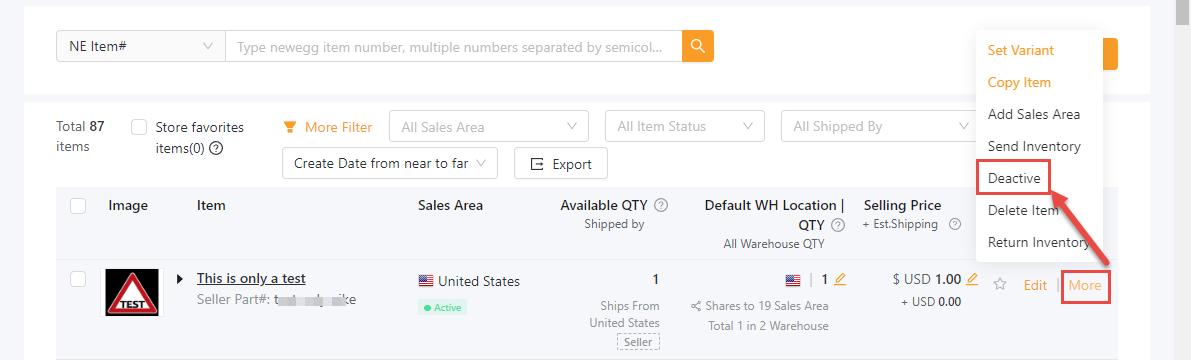Open the "This is only a test" link
Image resolution: width=1191 pixels, height=360 pixels.
point(251,279)
